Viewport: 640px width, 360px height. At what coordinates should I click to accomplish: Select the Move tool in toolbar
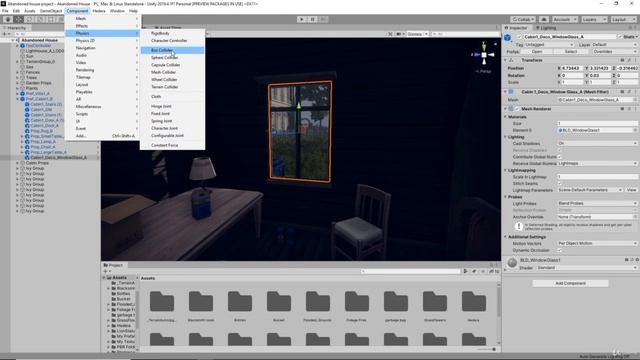[x=19, y=19]
